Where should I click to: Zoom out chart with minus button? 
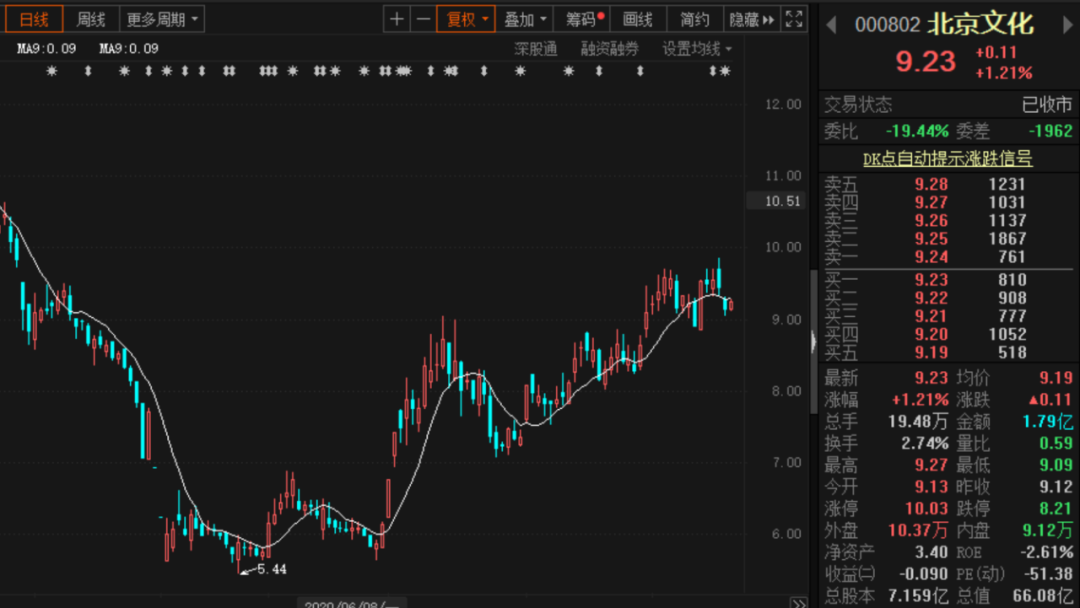[x=424, y=19]
